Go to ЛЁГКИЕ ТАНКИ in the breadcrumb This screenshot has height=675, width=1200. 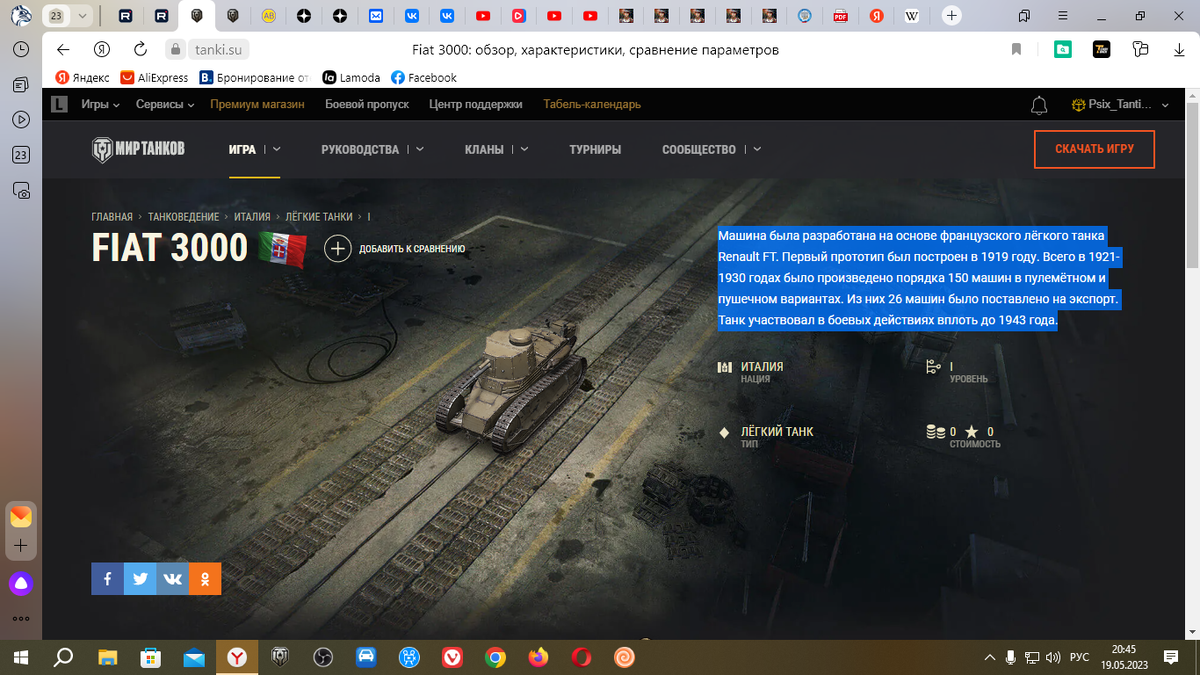(x=319, y=216)
